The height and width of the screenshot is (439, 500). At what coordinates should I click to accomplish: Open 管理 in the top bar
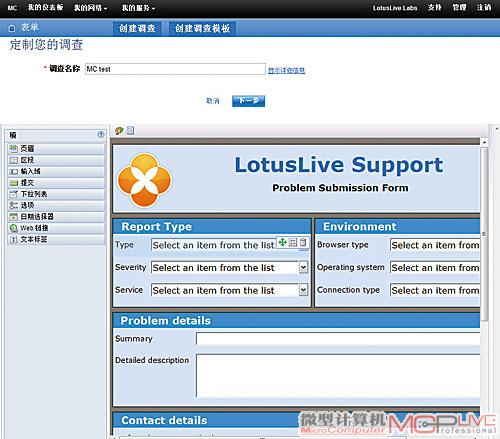pos(459,8)
